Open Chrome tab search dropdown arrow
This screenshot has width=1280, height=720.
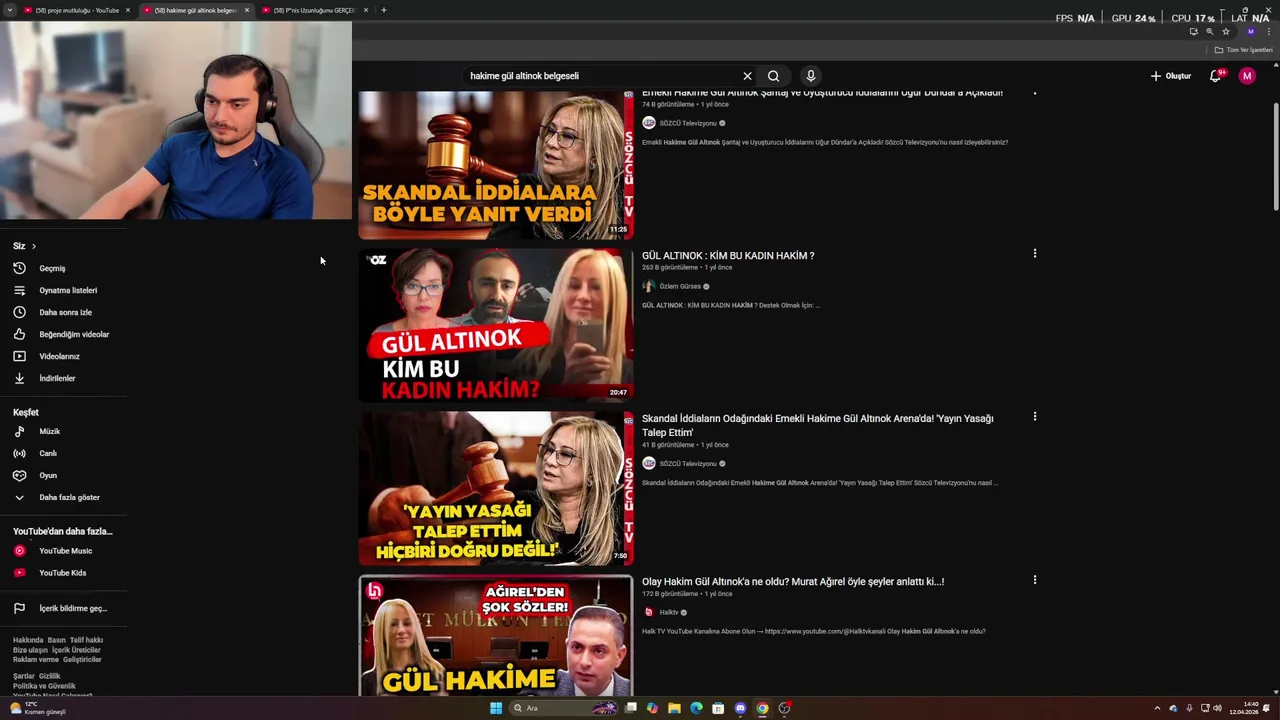coord(9,10)
